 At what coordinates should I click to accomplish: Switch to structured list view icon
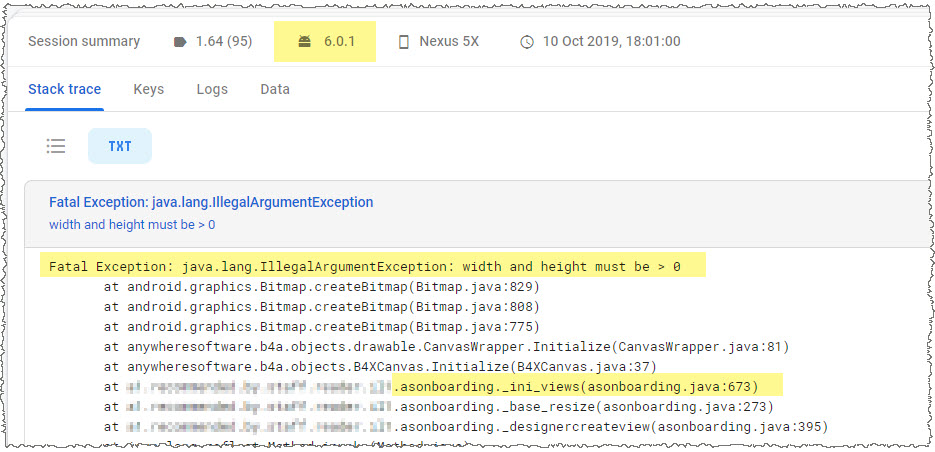pyautogui.click(x=56, y=146)
